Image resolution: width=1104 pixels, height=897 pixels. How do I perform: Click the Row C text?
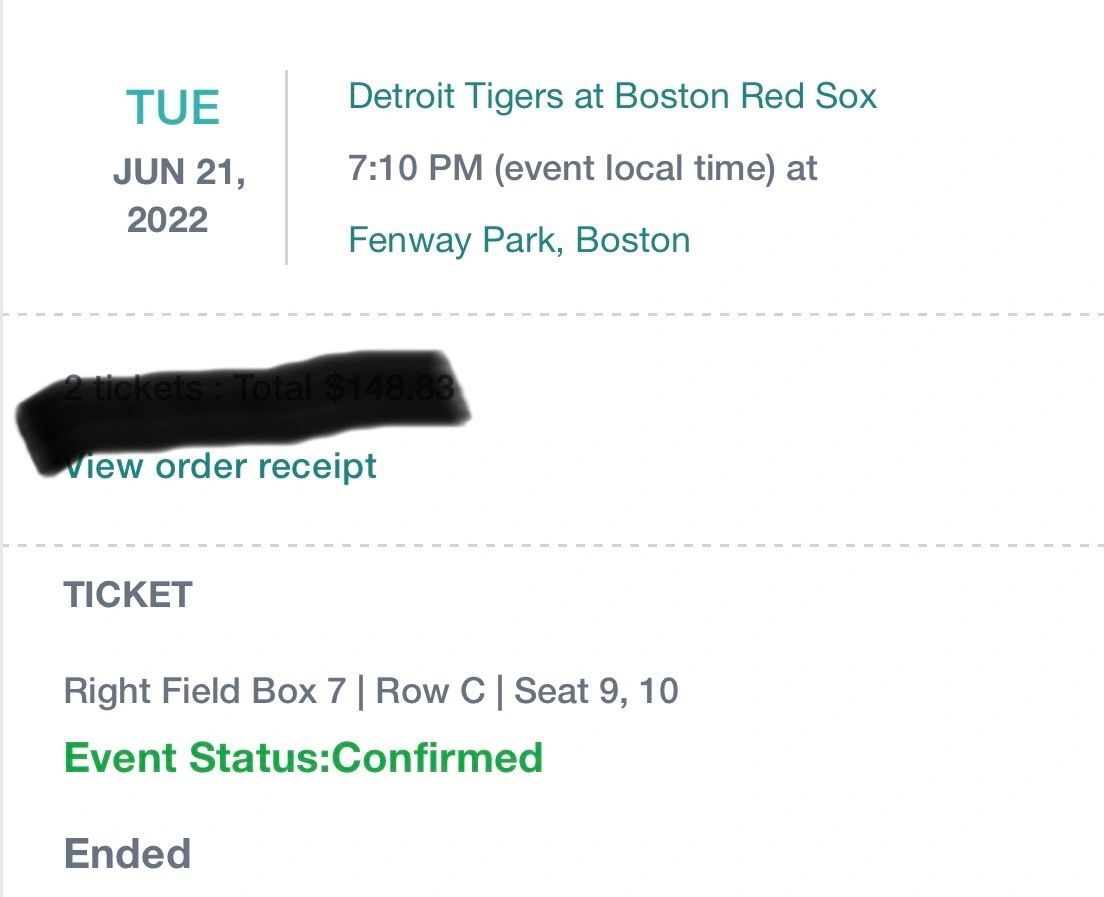click(430, 691)
